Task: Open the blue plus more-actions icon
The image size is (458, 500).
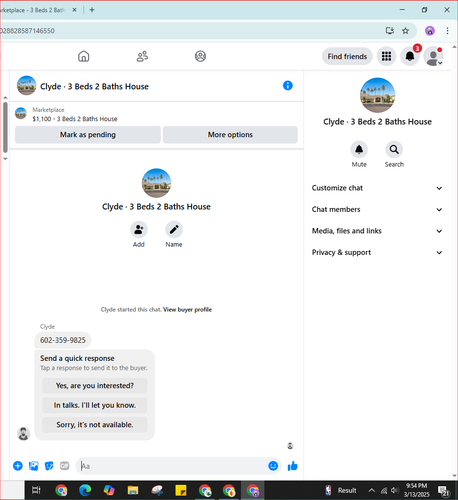Action: tap(18, 466)
